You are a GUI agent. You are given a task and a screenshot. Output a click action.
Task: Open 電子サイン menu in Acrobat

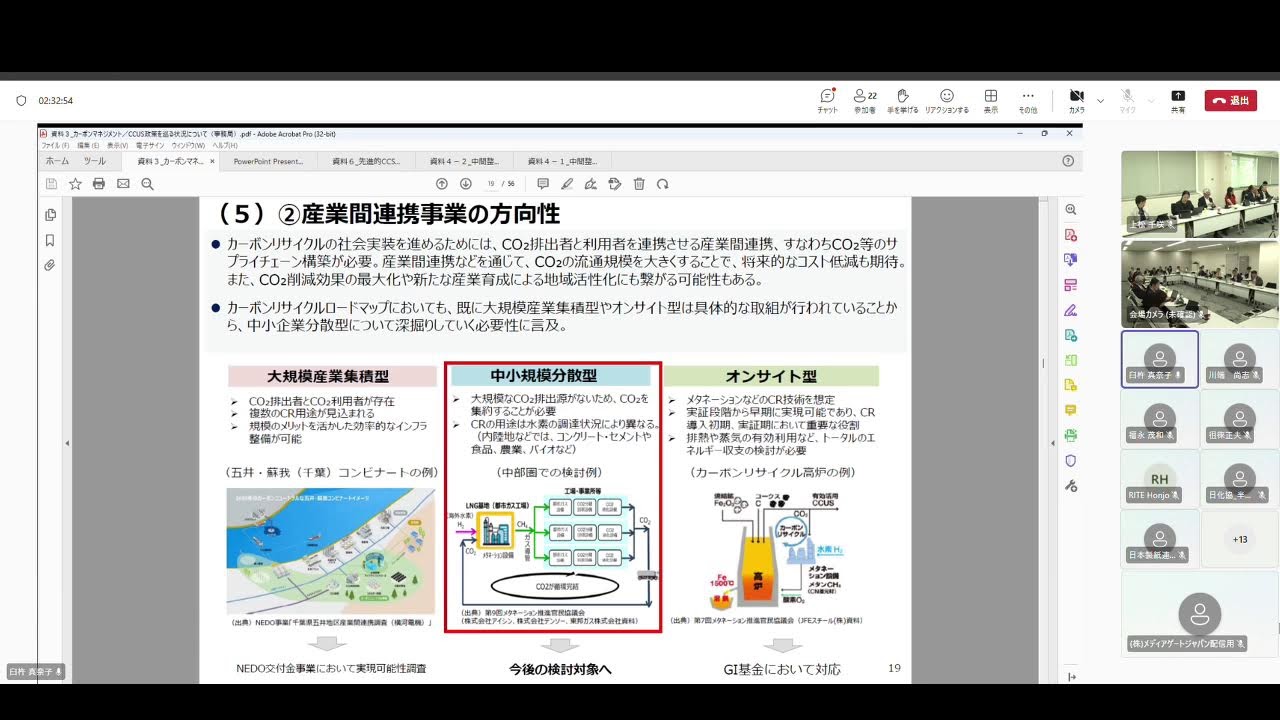click(150, 145)
